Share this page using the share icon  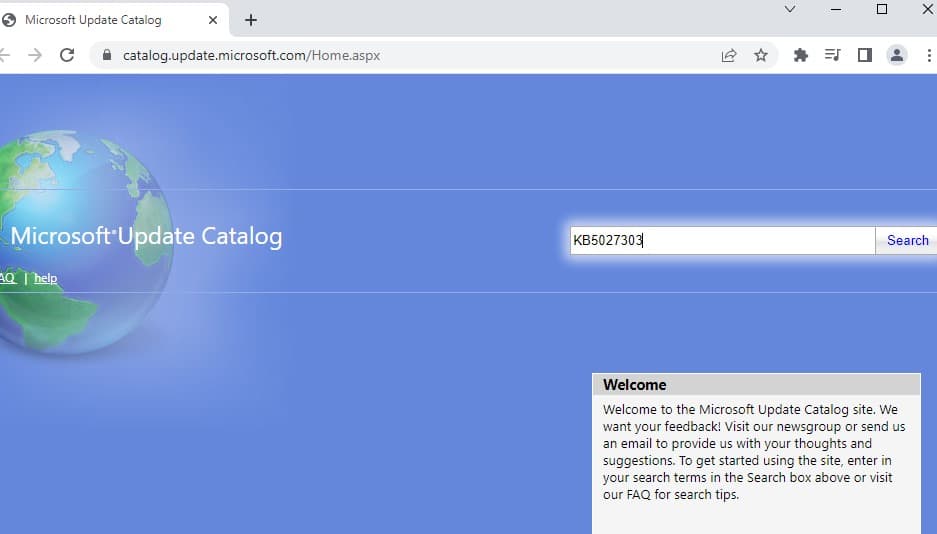click(729, 56)
